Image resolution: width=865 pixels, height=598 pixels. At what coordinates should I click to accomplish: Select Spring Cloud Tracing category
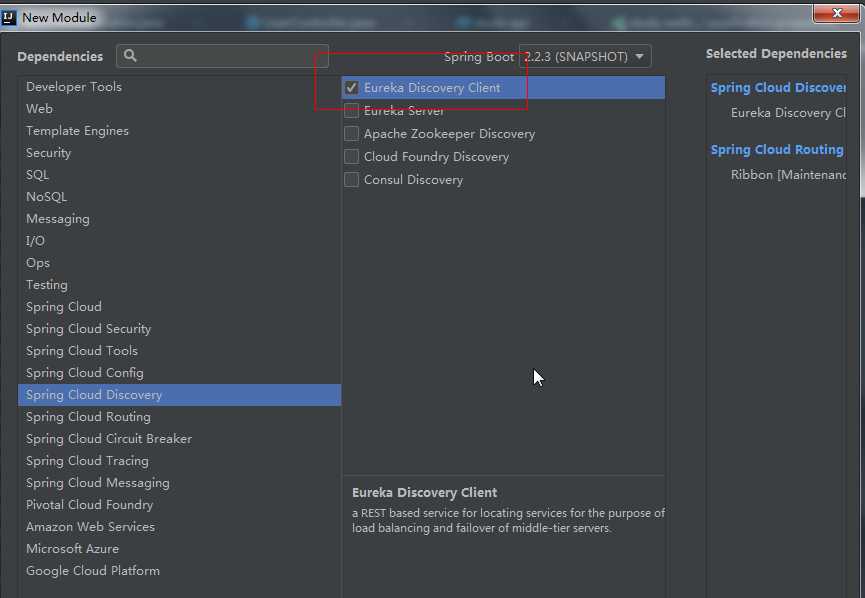click(x=179, y=461)
